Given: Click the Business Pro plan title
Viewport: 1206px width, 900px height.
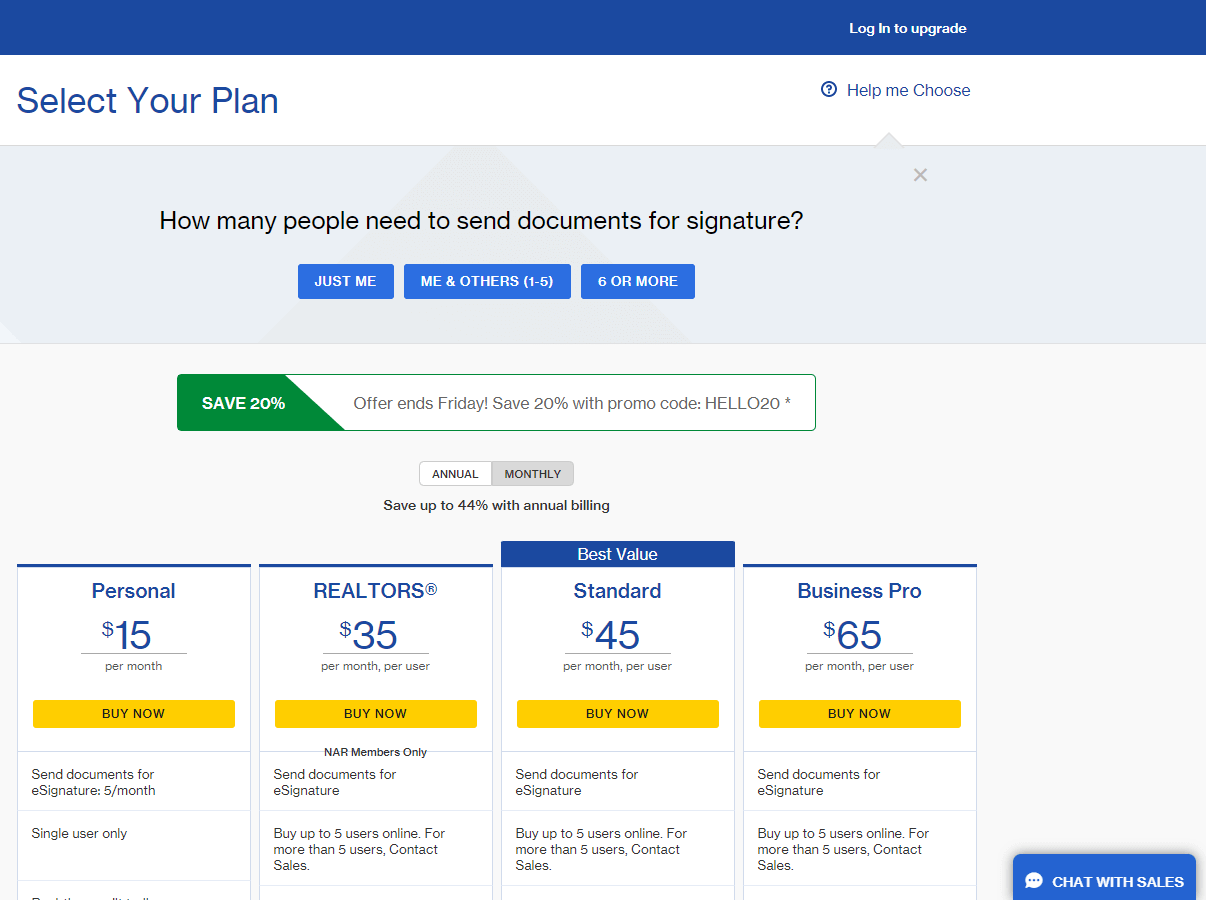Looking at the screenshot, I should tap(860, 591).
